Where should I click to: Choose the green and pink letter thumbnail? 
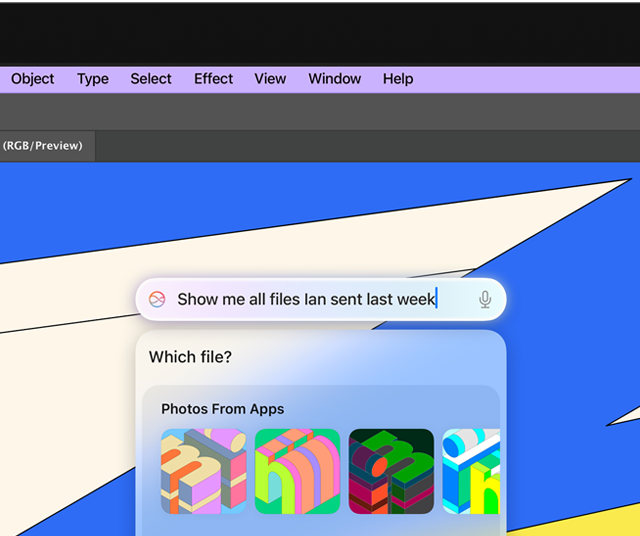coord(297,471)
